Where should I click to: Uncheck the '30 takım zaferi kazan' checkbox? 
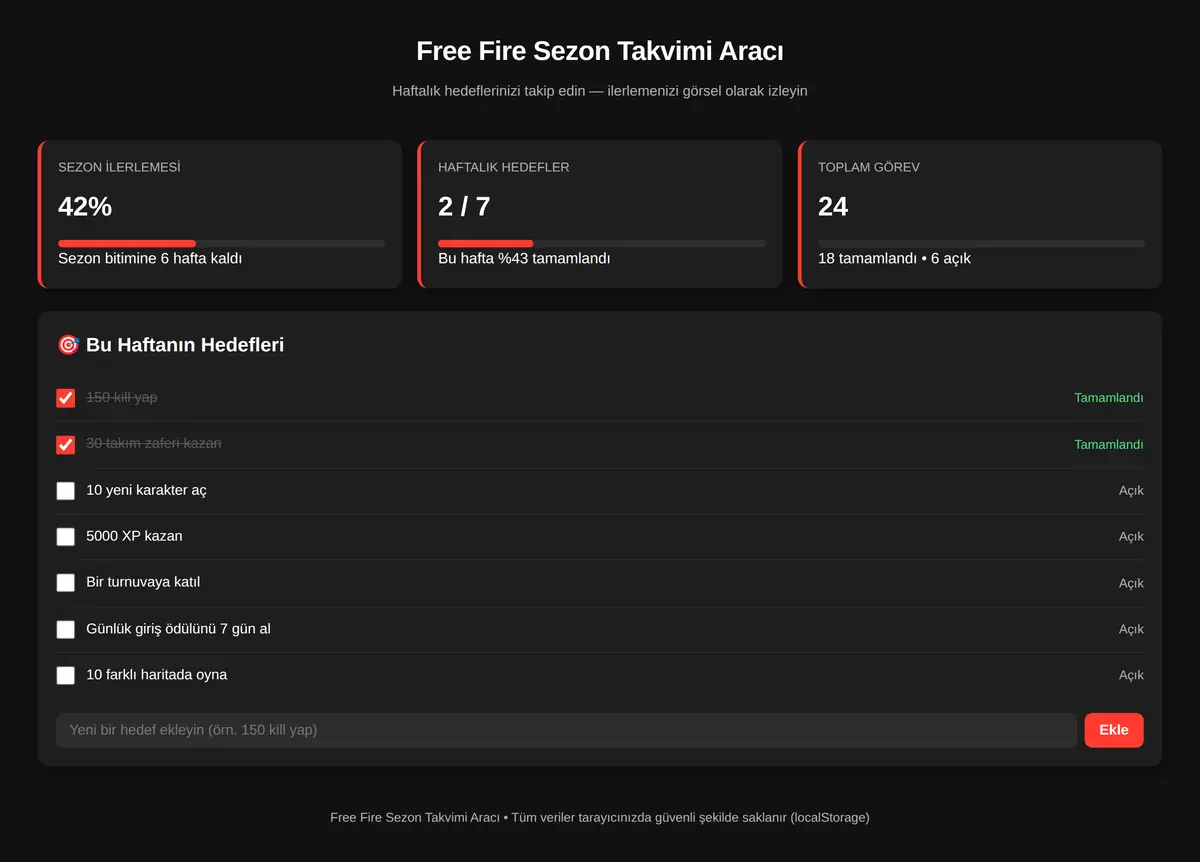coord(66,444)
